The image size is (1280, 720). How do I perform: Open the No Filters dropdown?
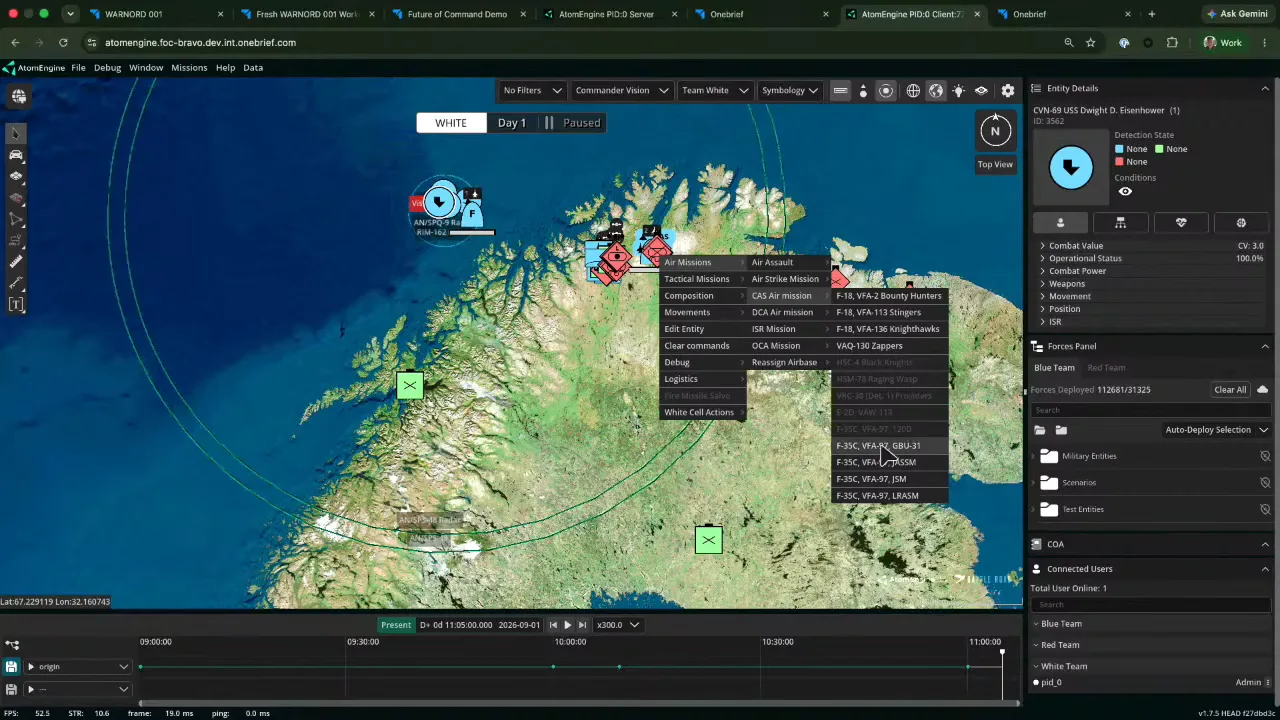tap(532, 90)
